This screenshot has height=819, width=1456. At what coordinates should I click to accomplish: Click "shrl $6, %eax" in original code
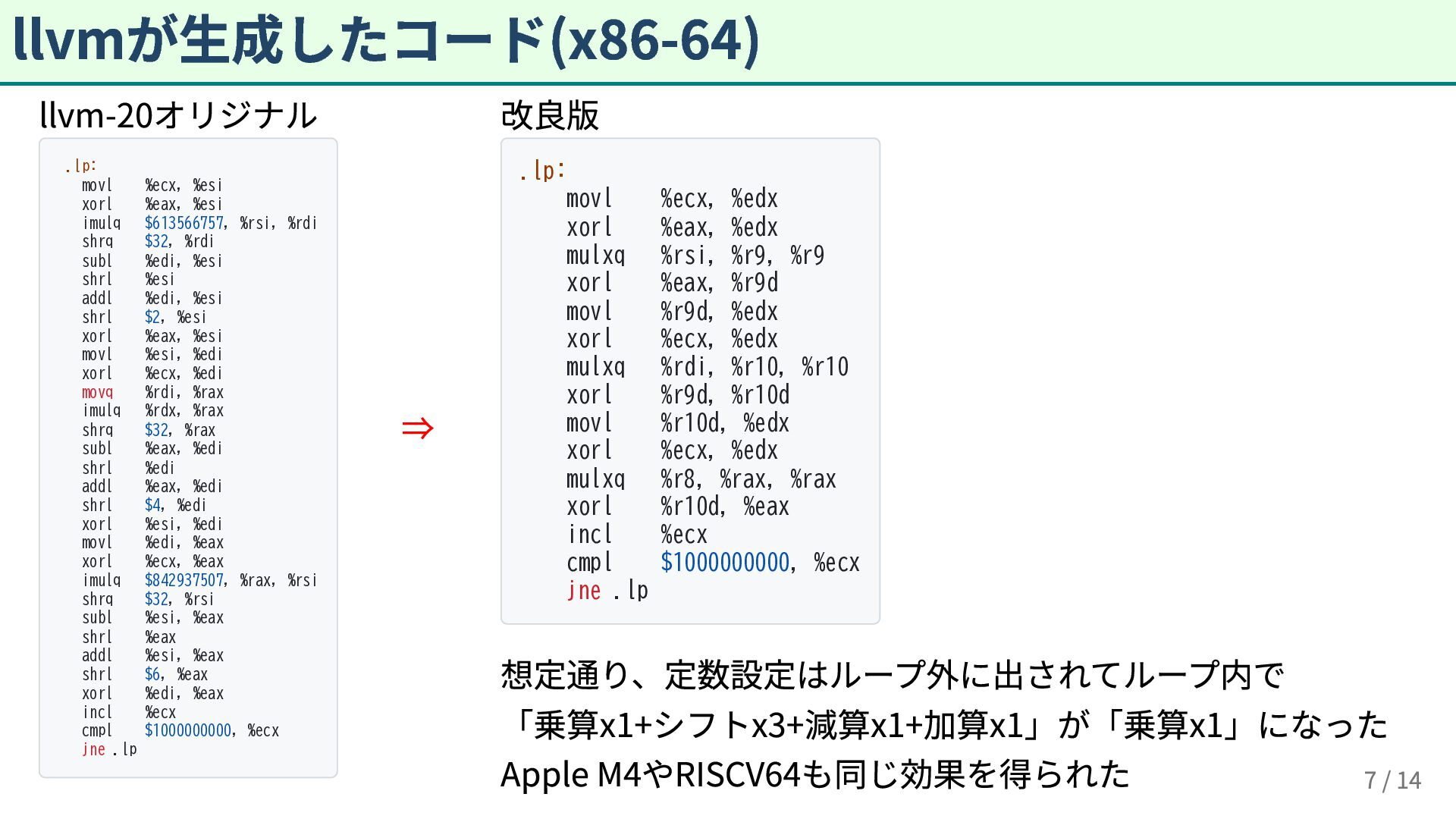click(x=145, y=674)
